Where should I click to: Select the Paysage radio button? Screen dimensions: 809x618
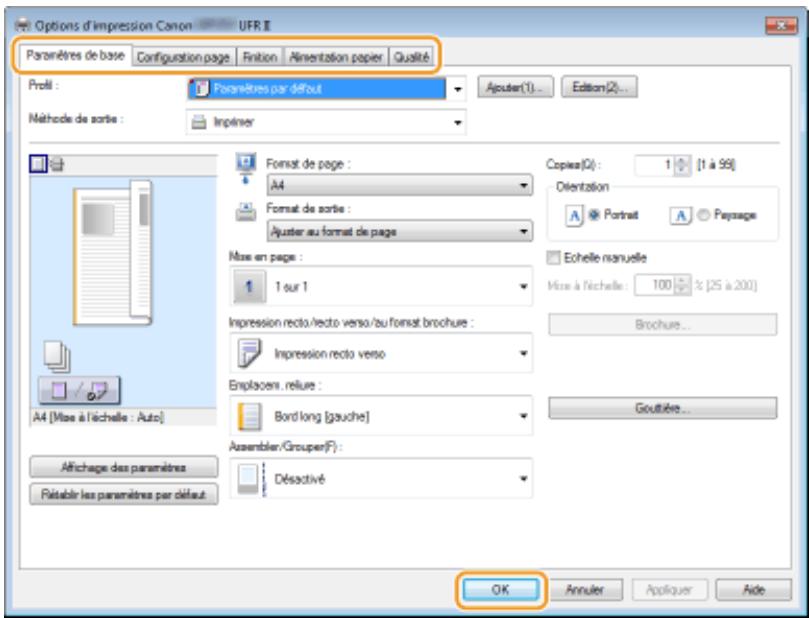click(703, 215)
